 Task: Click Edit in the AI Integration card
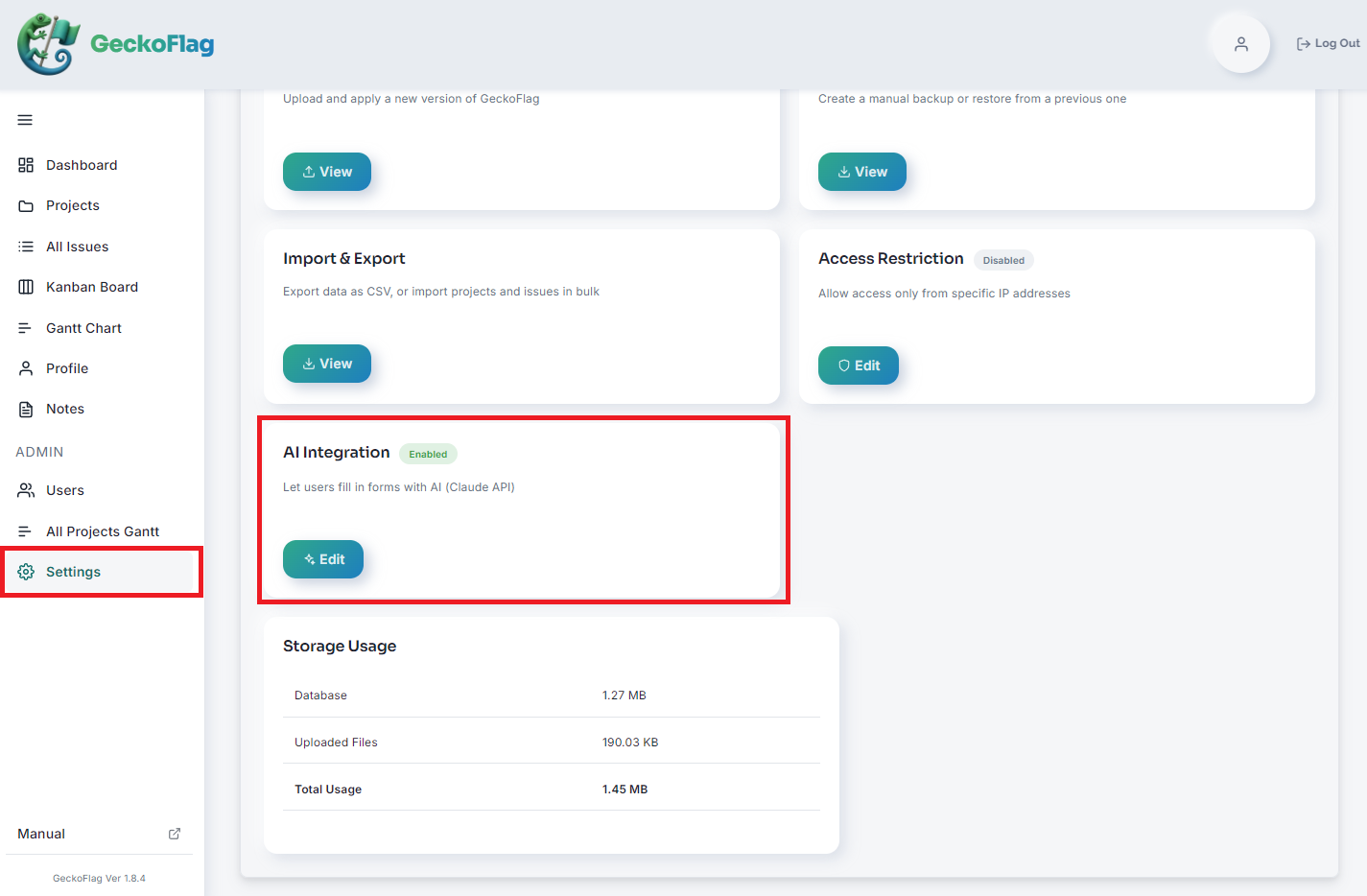coord(323,559)
